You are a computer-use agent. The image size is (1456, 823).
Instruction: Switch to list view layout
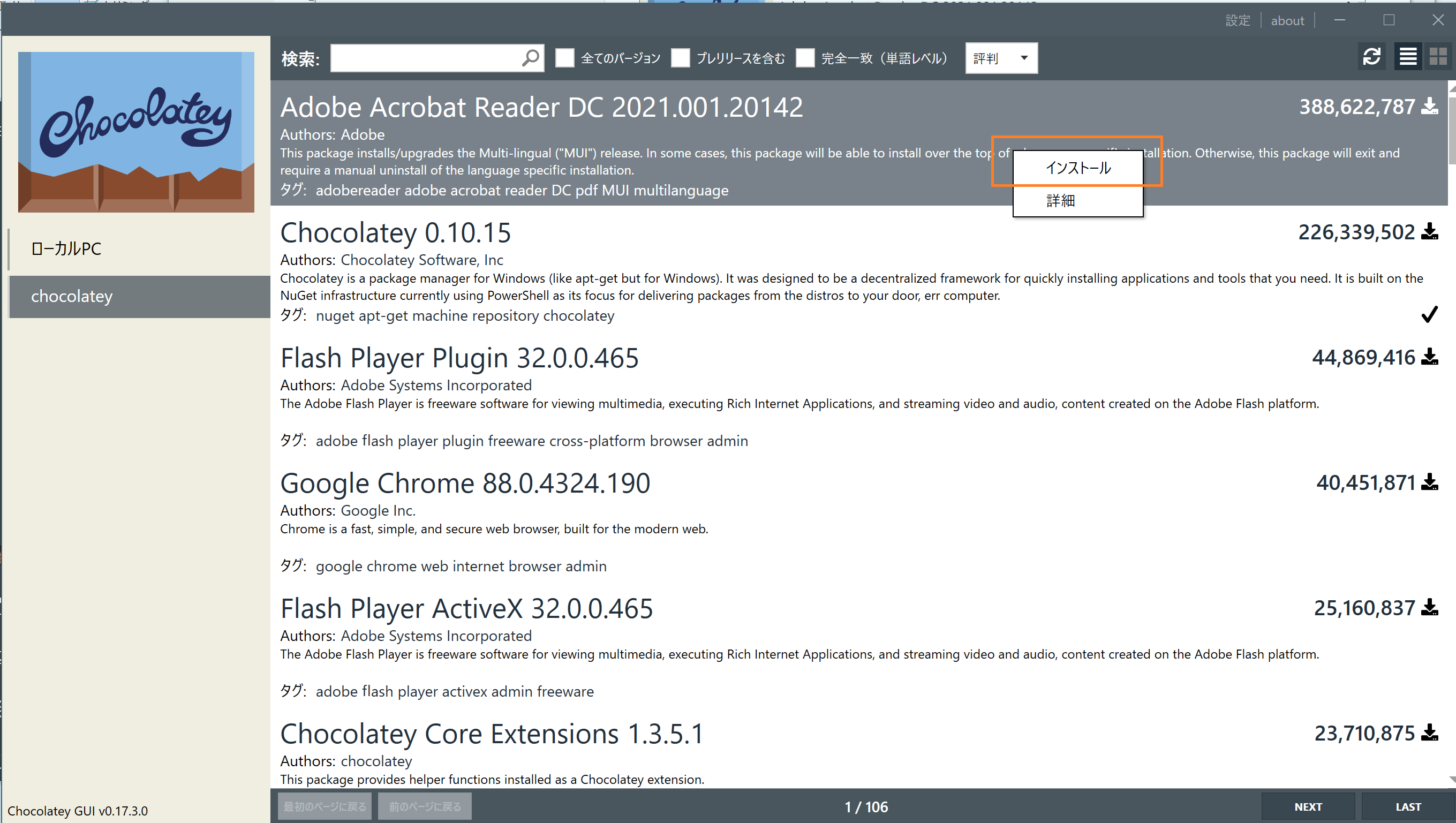[x=1408, y=57]
